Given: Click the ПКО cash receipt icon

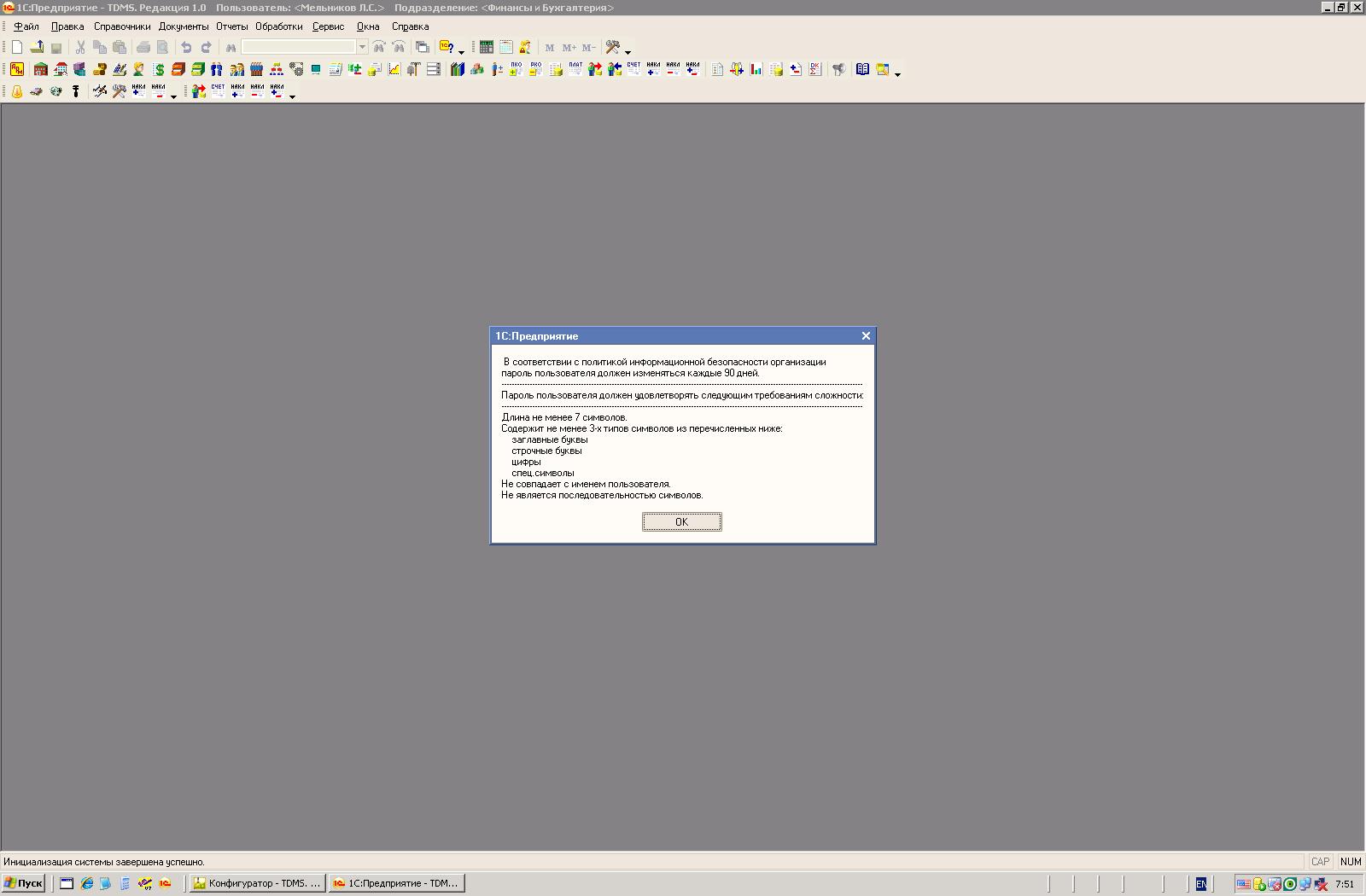Looking at the screenshot, I should pos(516,69).
